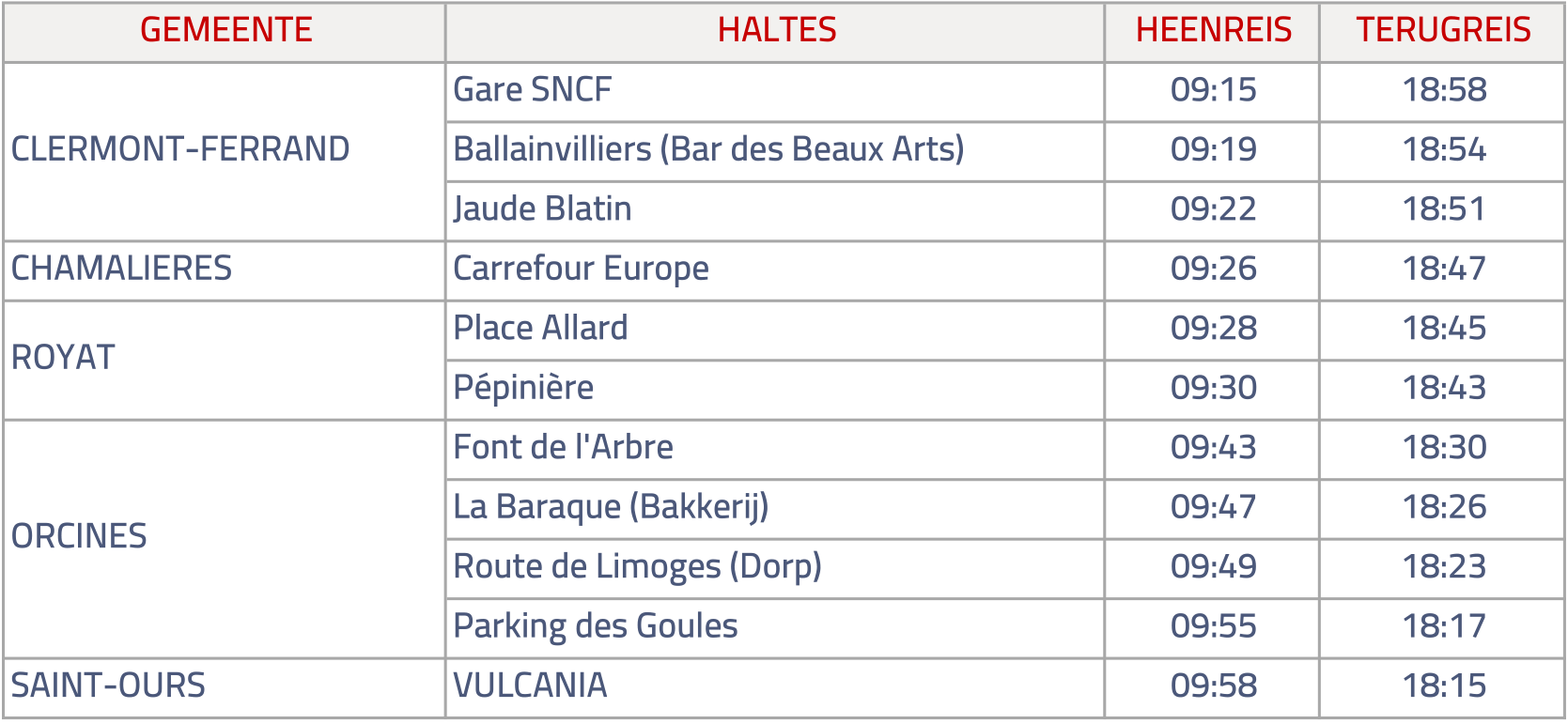The image size is (1568, 724).
Task: Click the TERUGREIS column header
Action: pos(1443,30)
